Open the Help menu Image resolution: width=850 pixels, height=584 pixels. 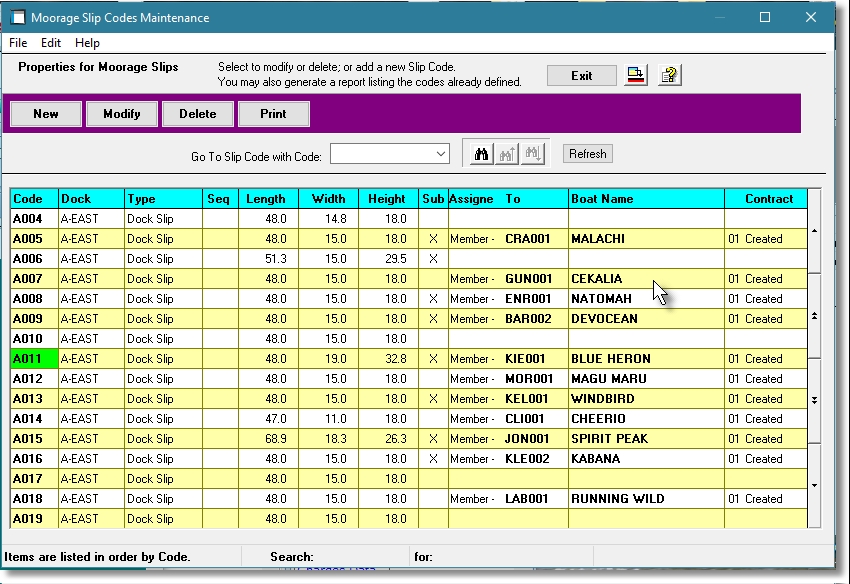pos(87,42)
